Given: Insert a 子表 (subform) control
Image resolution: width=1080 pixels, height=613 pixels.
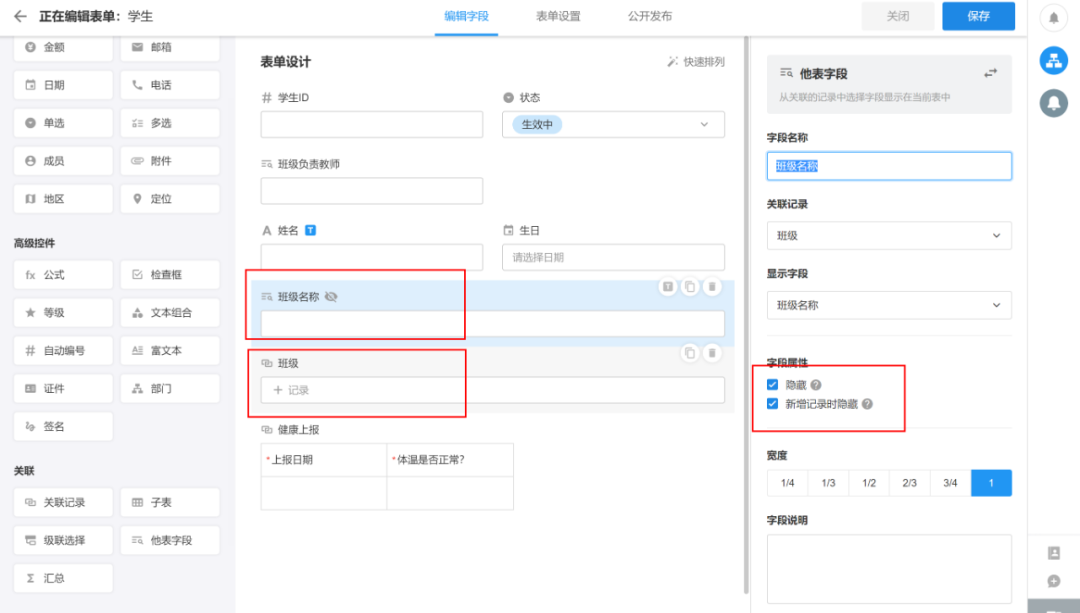Looking at the screenshot, I should [170, 502].
